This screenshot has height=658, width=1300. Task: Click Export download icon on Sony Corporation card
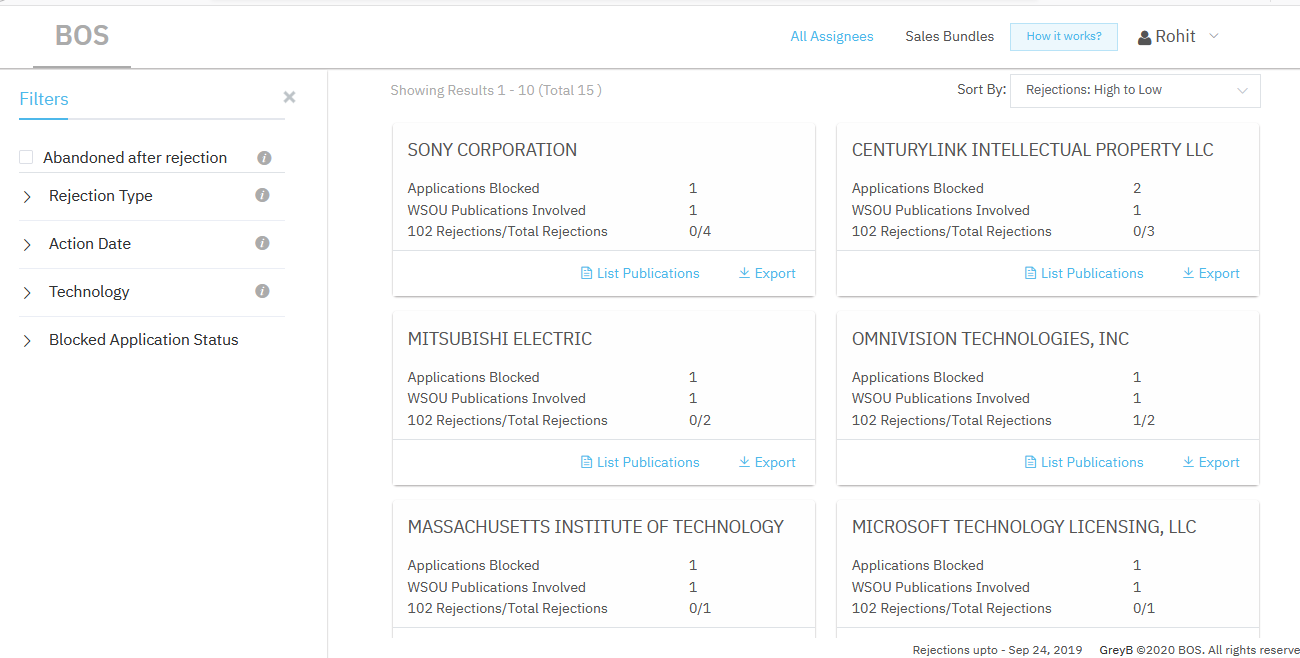(x=744, y=273)
